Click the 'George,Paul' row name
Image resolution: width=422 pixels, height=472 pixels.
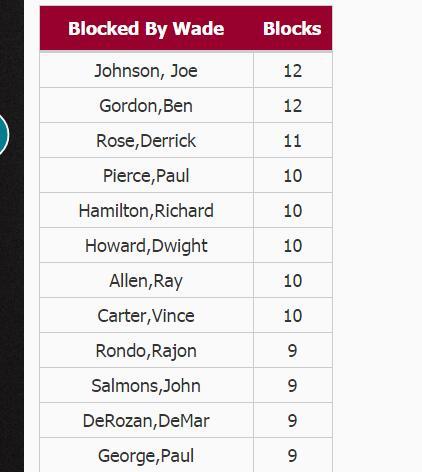146,455
